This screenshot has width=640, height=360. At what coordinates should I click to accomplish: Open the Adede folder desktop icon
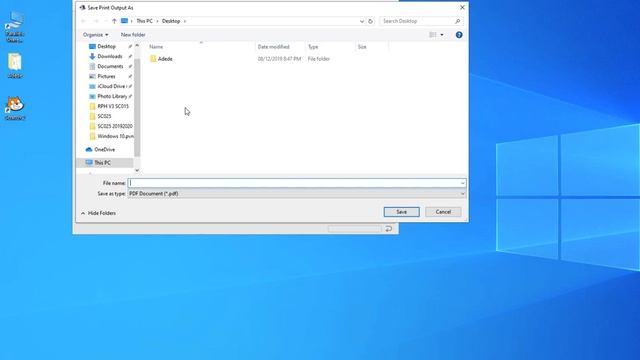tap(15, 65)
